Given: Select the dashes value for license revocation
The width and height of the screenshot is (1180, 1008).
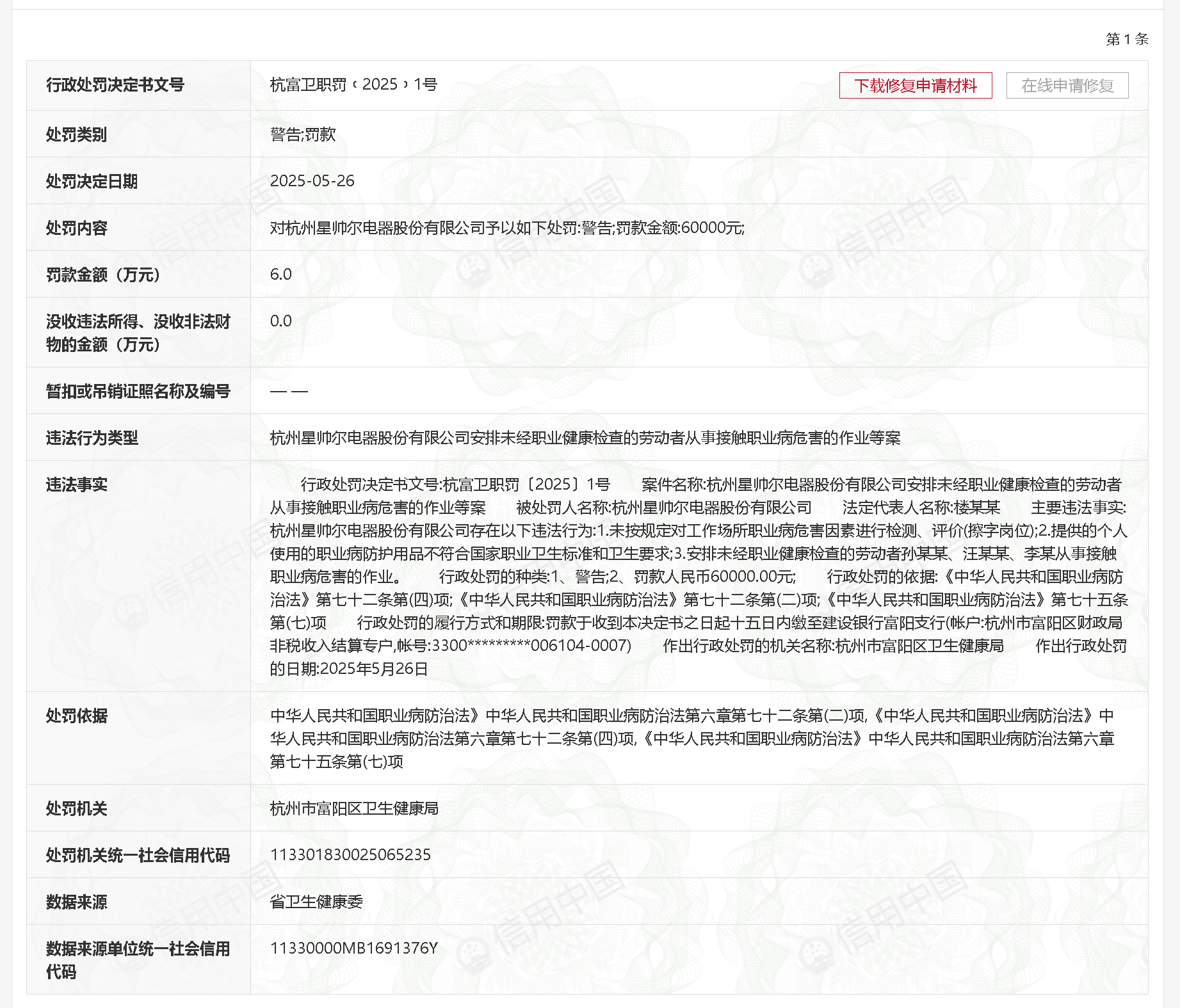Looking at the screenshot, I should 289,391.
